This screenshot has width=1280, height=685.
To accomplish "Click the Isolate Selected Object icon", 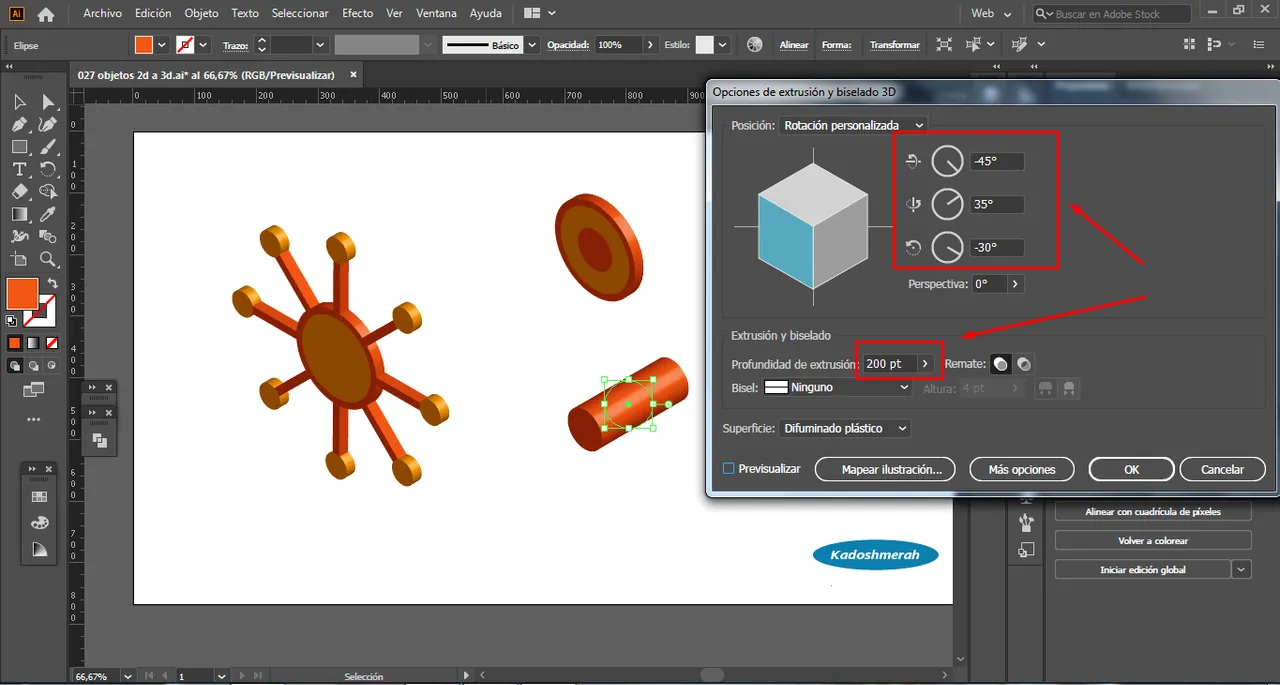I will pos(944,45).
